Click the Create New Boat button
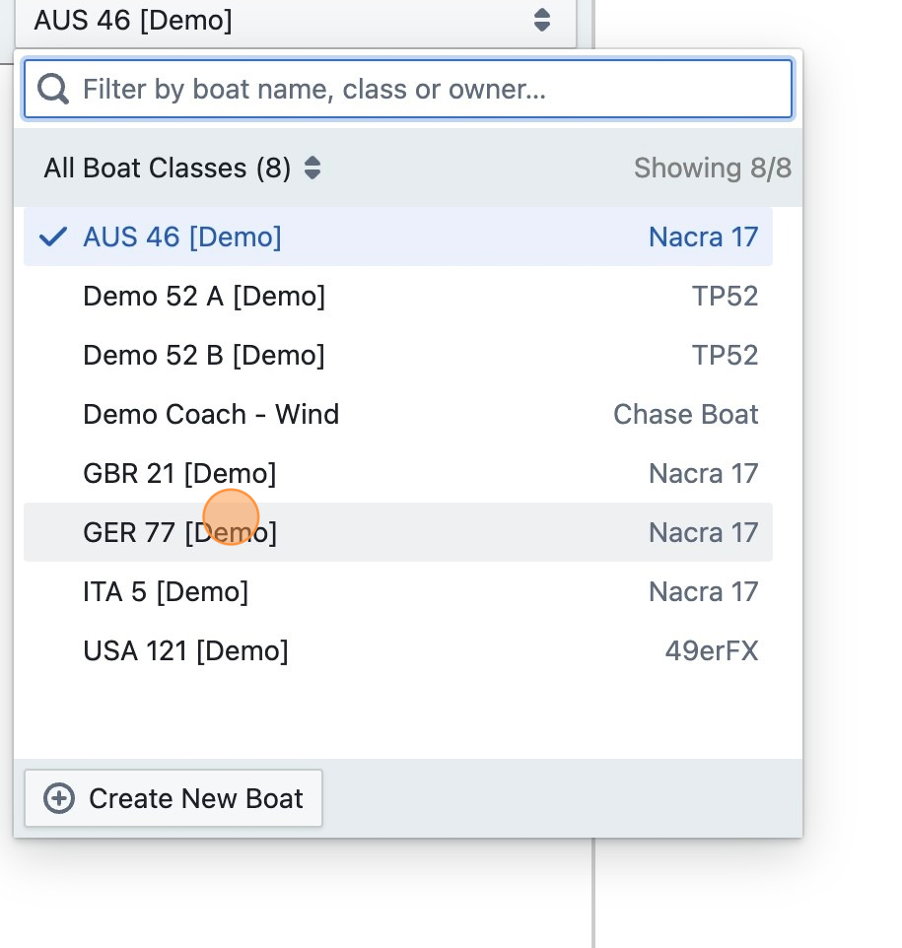Viewport: 902px width, 948px height. pyautogui.click(x=174, y=798)
